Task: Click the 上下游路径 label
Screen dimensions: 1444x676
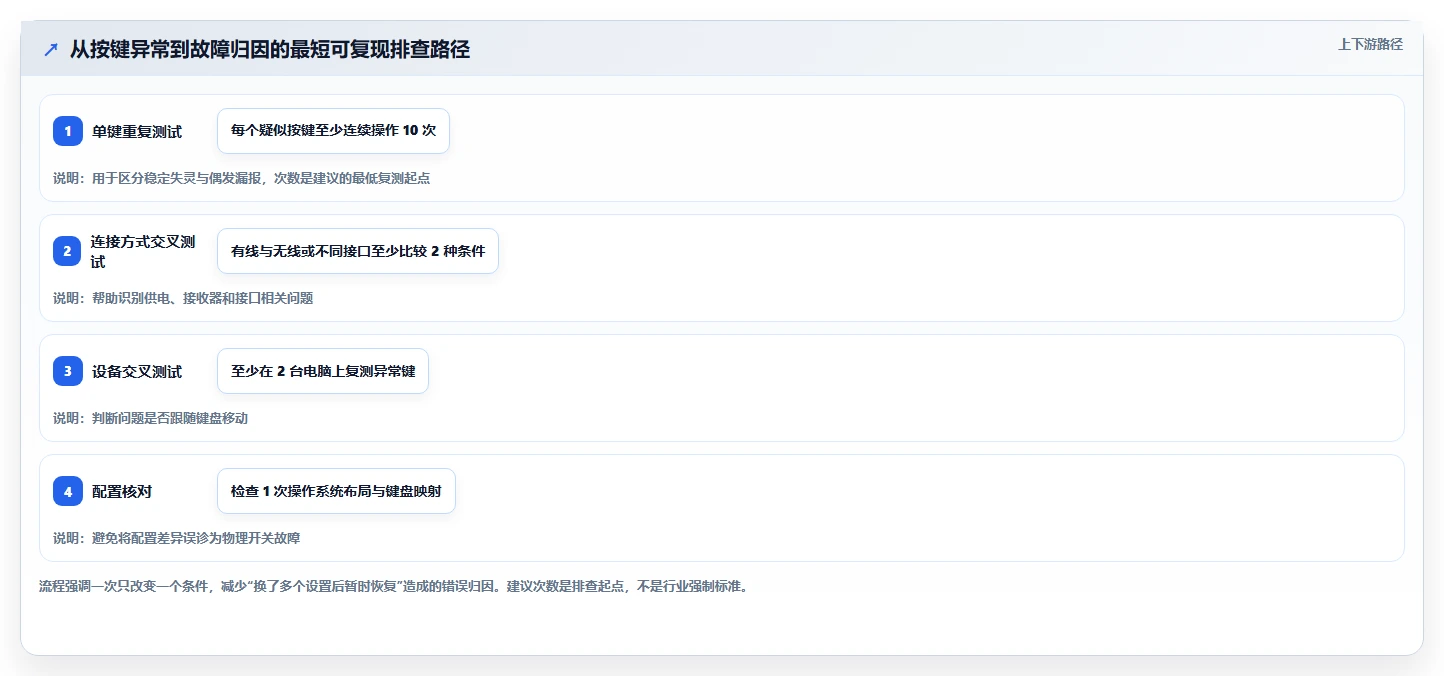Action: click(1370, 44)
